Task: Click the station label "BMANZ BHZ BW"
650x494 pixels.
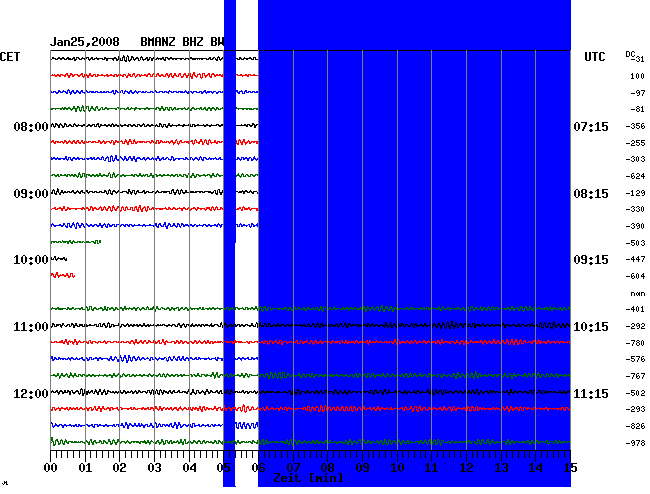Action: (x=182, y=42)
